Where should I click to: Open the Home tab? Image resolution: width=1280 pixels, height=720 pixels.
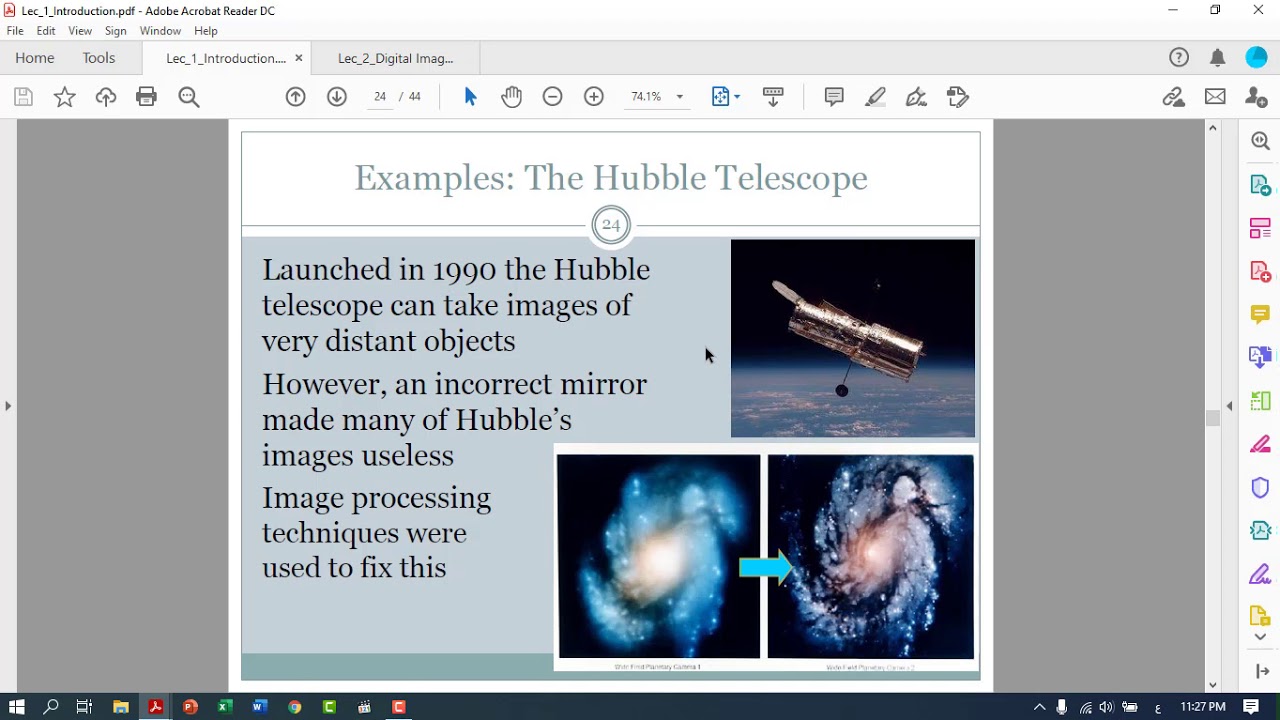click(x=35, y=58)
